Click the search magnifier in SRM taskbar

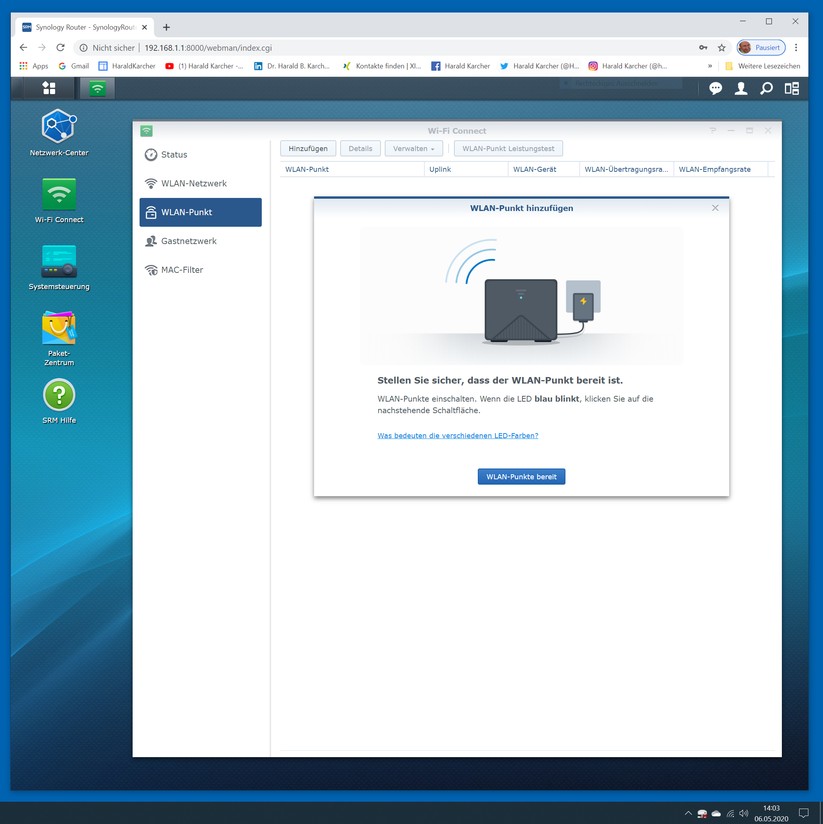766,88
